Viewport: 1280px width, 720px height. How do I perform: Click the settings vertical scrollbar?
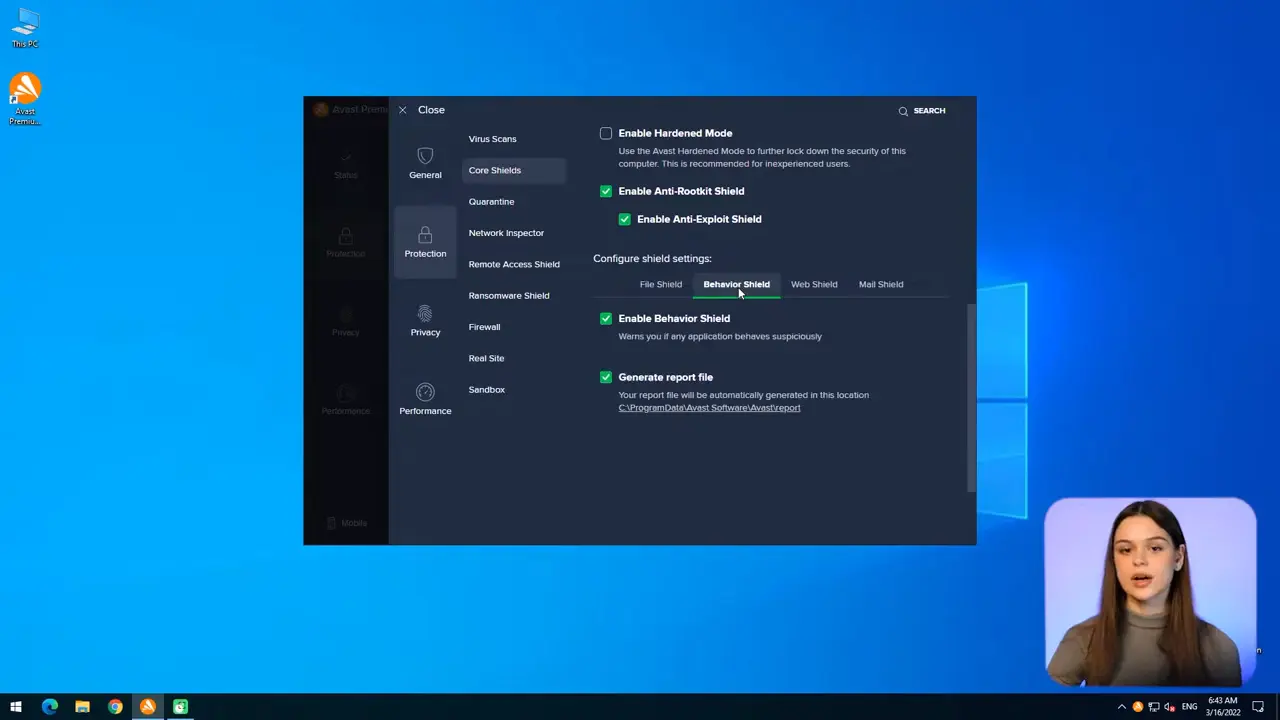pyautogui.click(x=970, y=398)
